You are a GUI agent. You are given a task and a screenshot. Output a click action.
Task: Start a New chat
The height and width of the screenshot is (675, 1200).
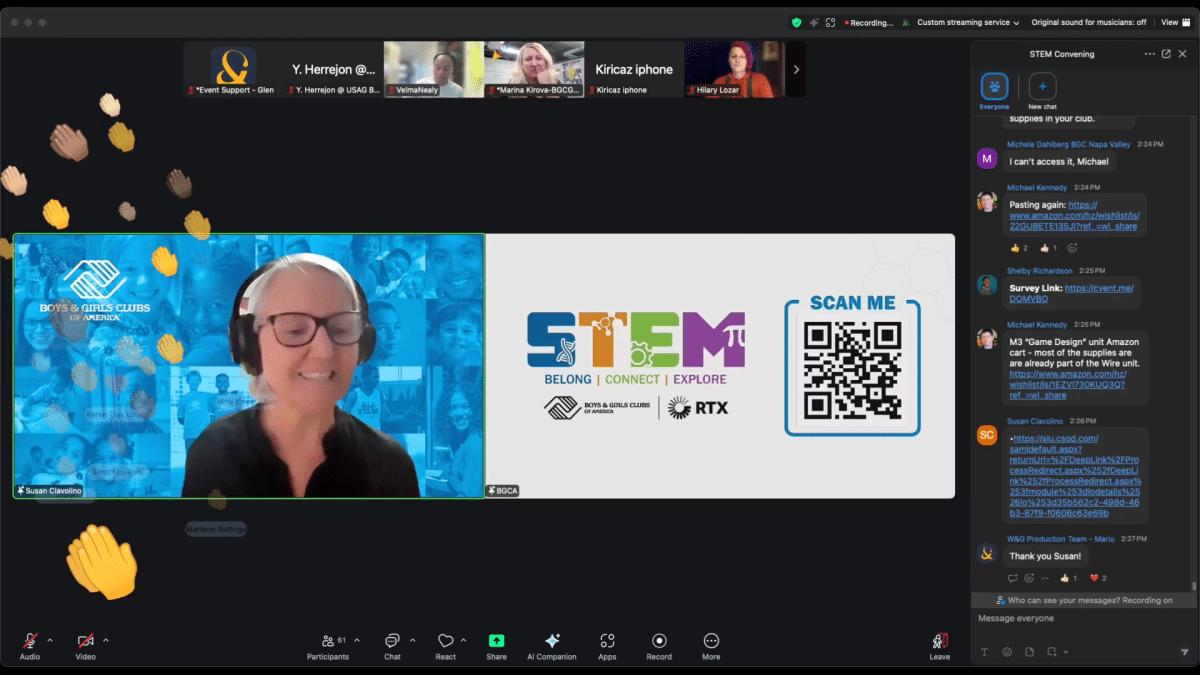1042,91
